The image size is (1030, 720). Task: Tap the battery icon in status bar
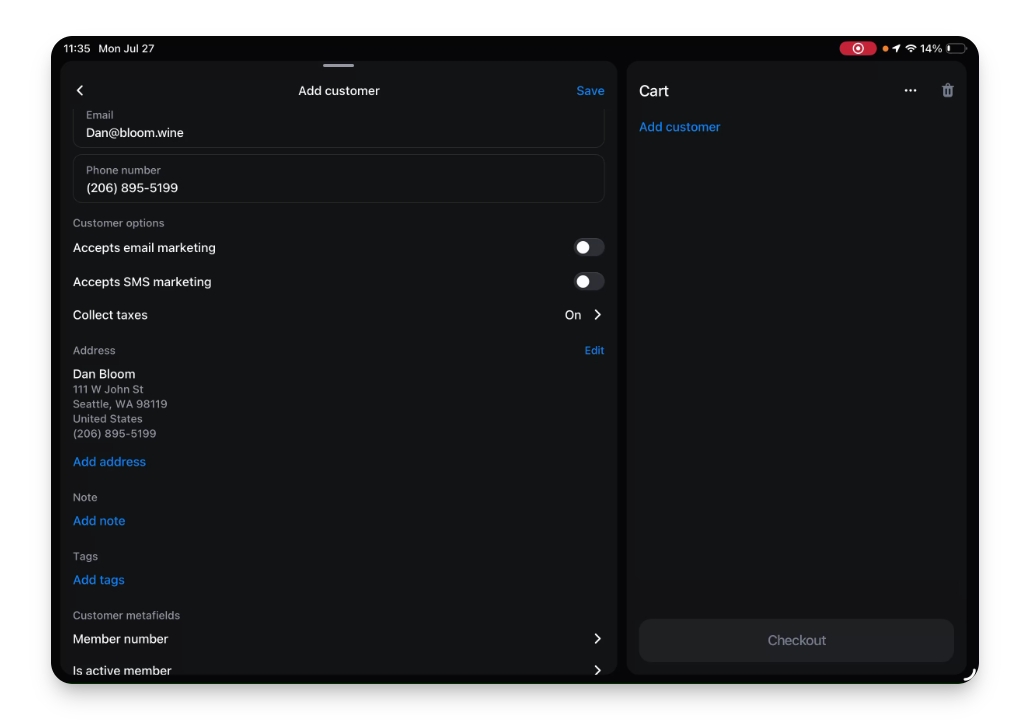(x=956, y=49)
